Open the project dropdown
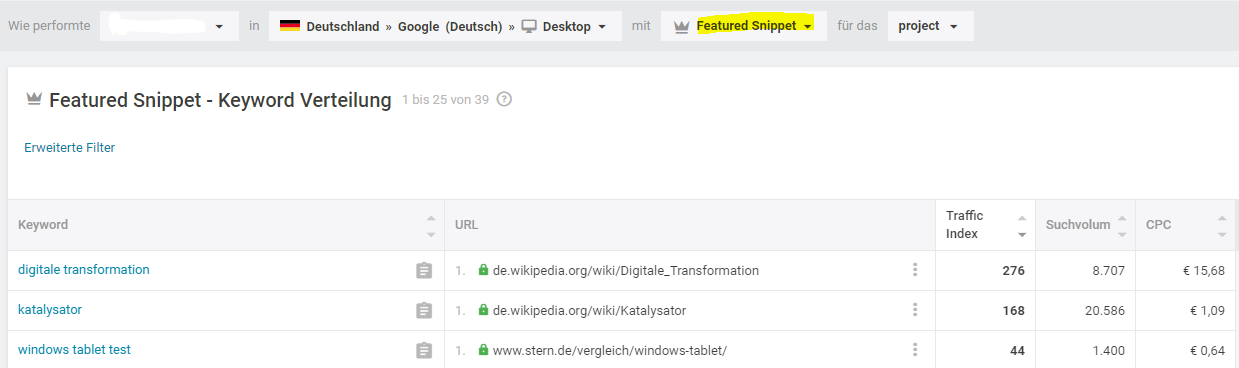 930,26
